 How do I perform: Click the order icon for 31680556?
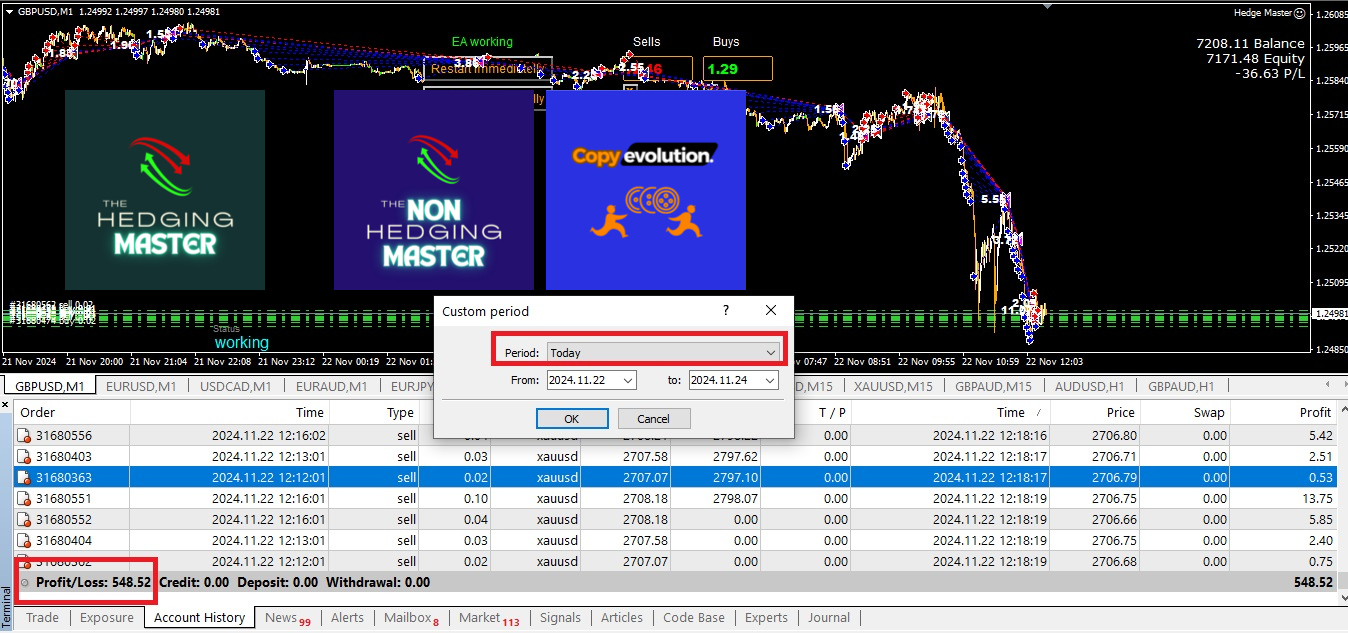tap(24, 436)
